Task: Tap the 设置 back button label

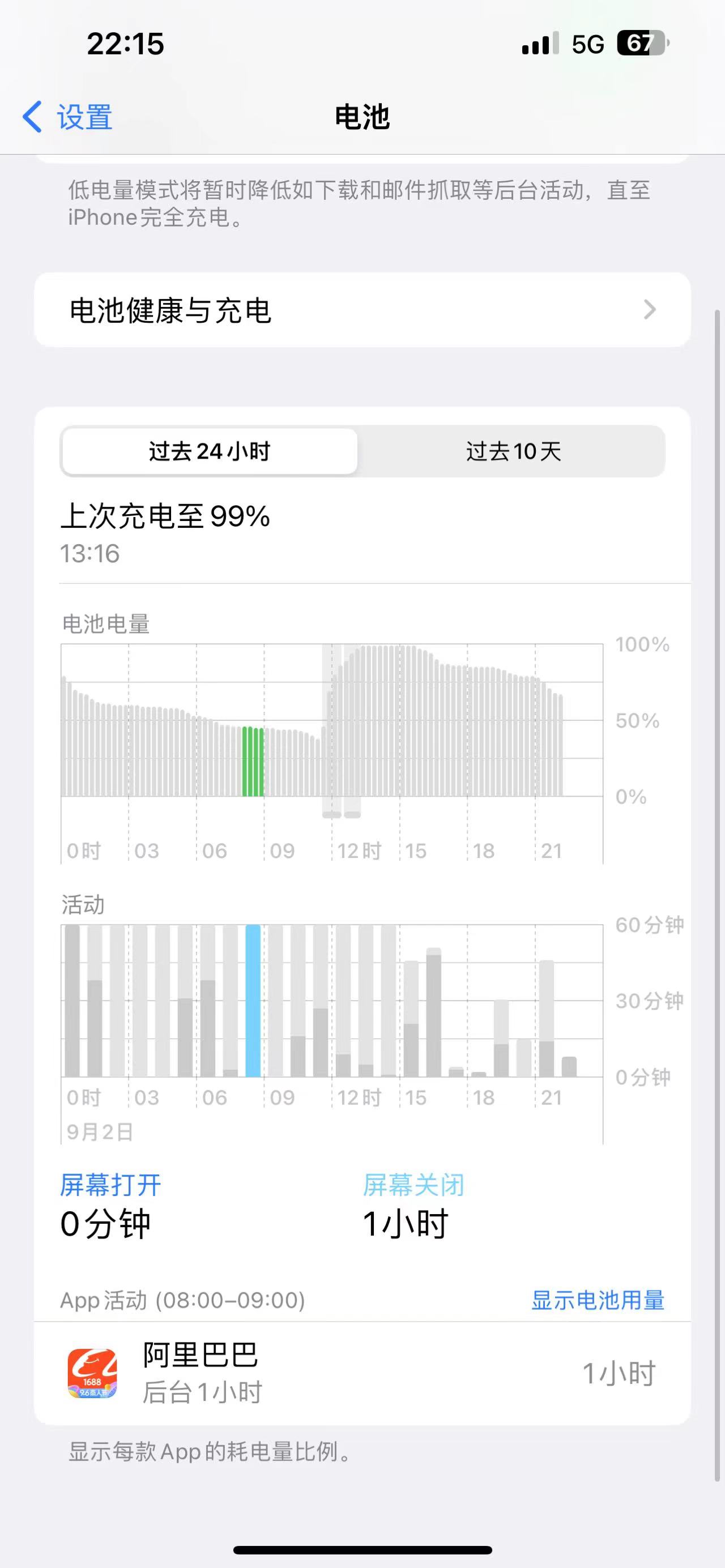Action: point(84,116)
